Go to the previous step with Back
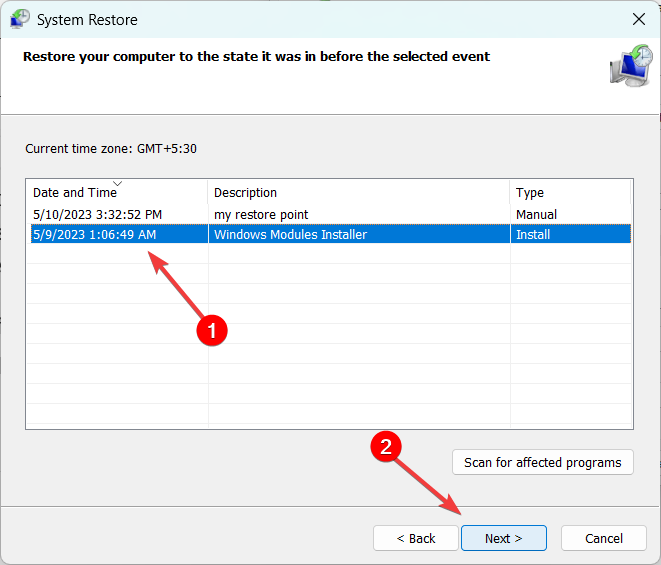Screen dimensions: 661x565 coord(416,538)
